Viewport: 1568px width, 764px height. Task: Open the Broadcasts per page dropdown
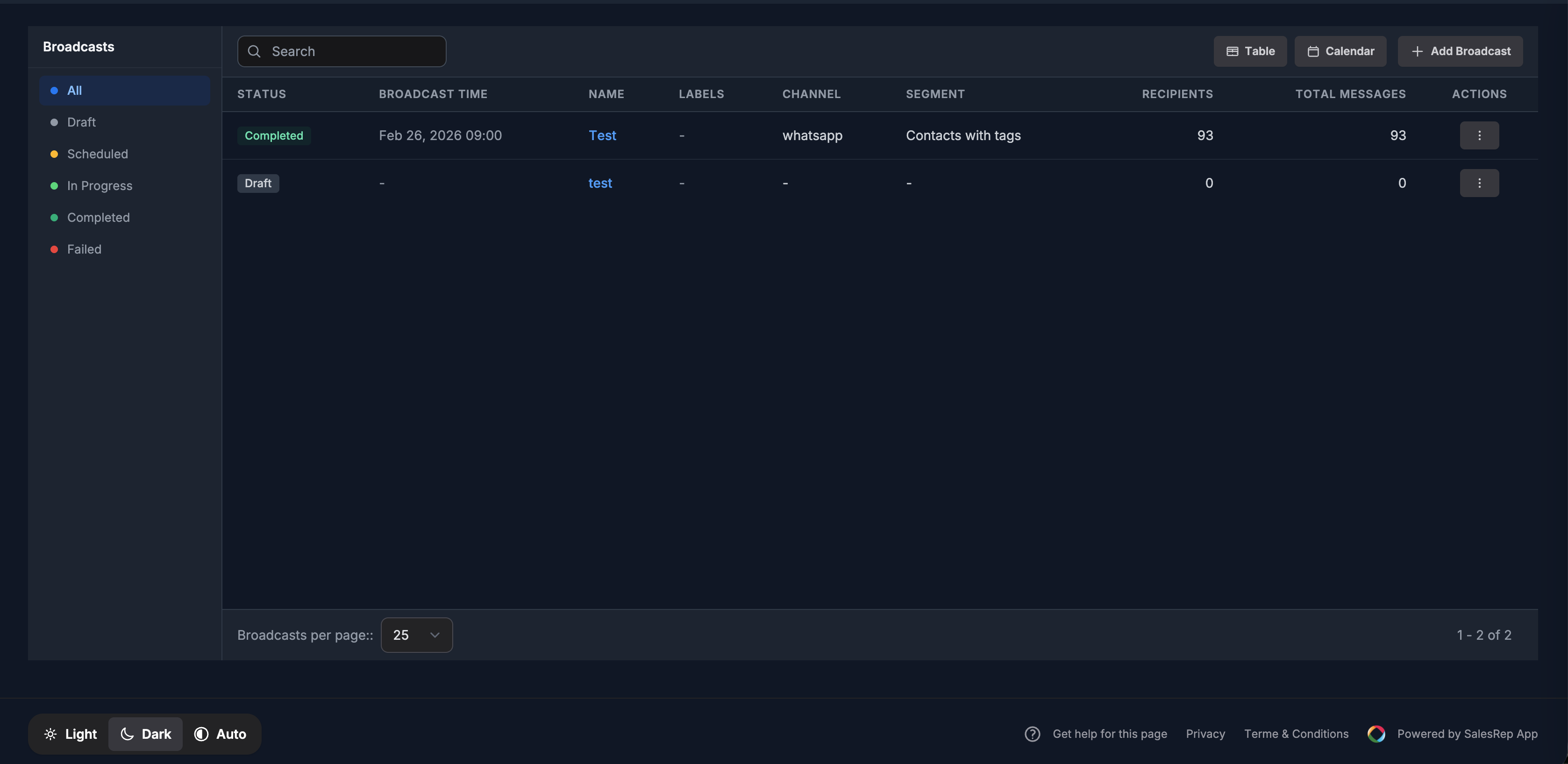(417, 635)
